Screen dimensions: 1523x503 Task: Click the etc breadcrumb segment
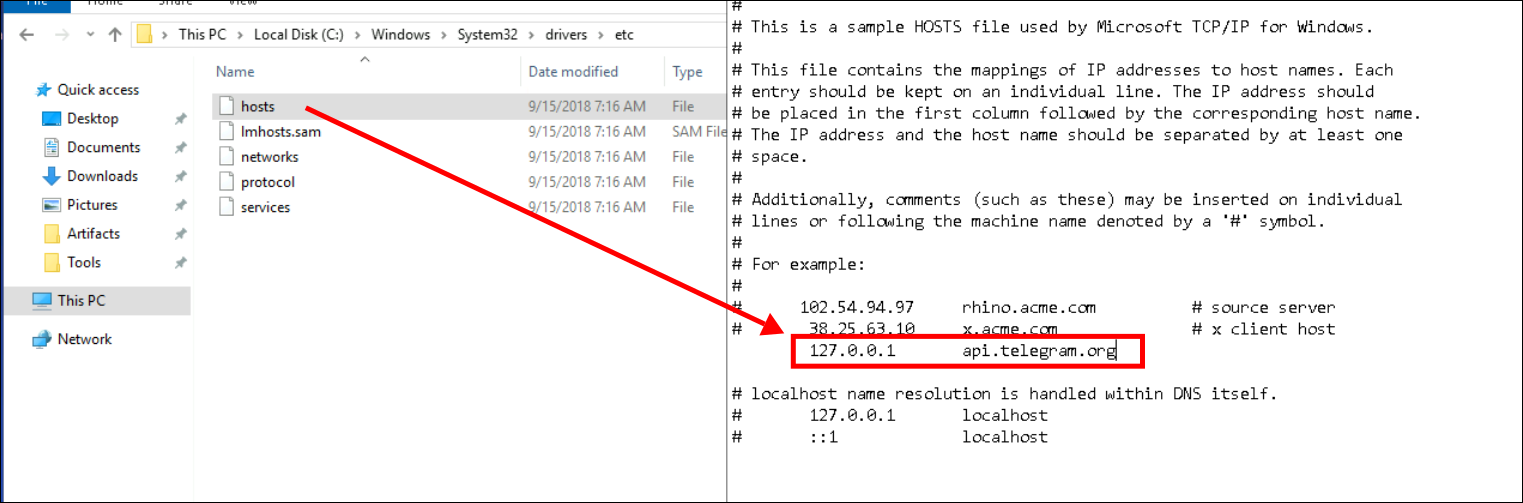point(624,35)
